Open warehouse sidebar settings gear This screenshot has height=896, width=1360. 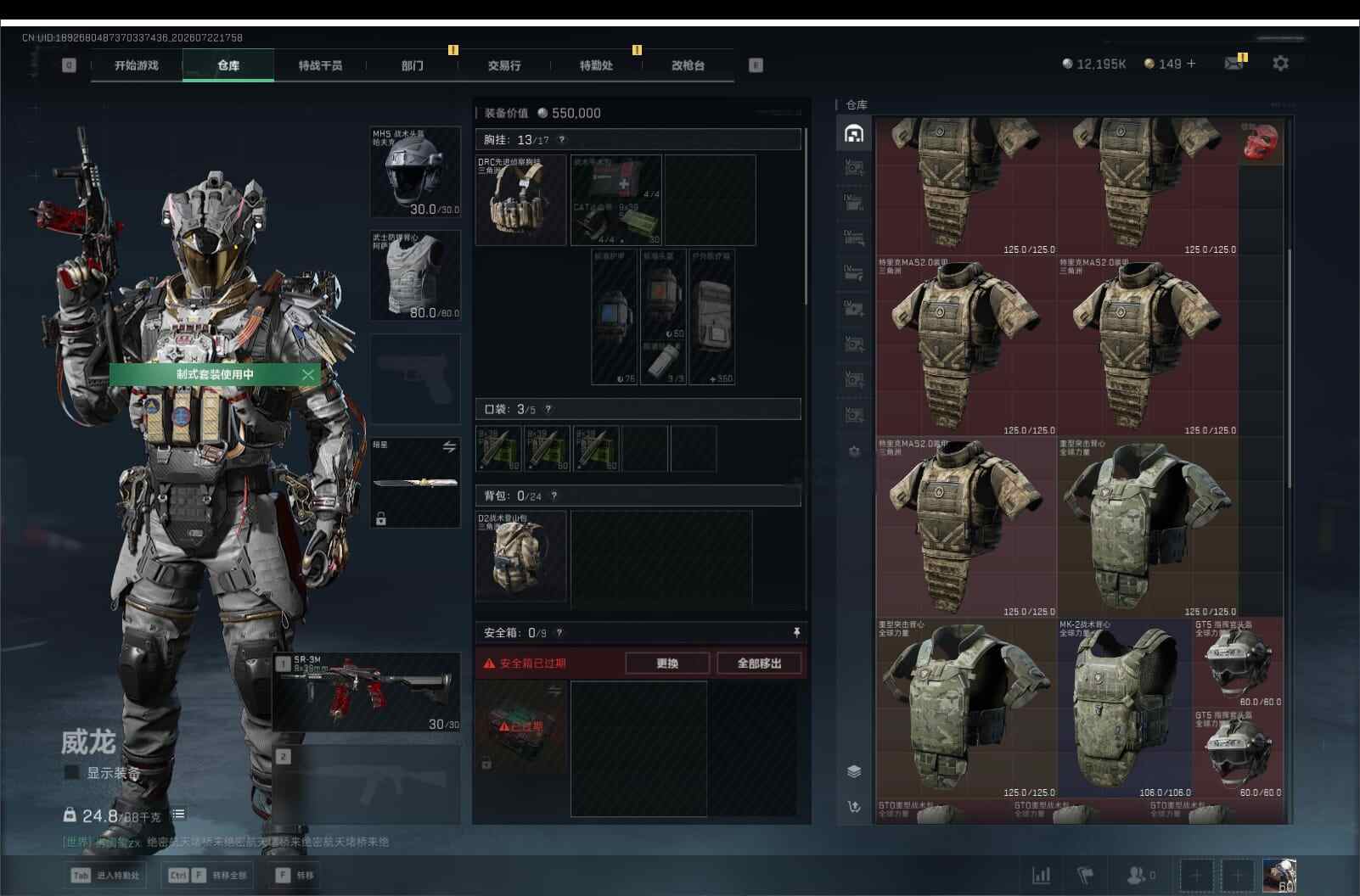point(854,451)
